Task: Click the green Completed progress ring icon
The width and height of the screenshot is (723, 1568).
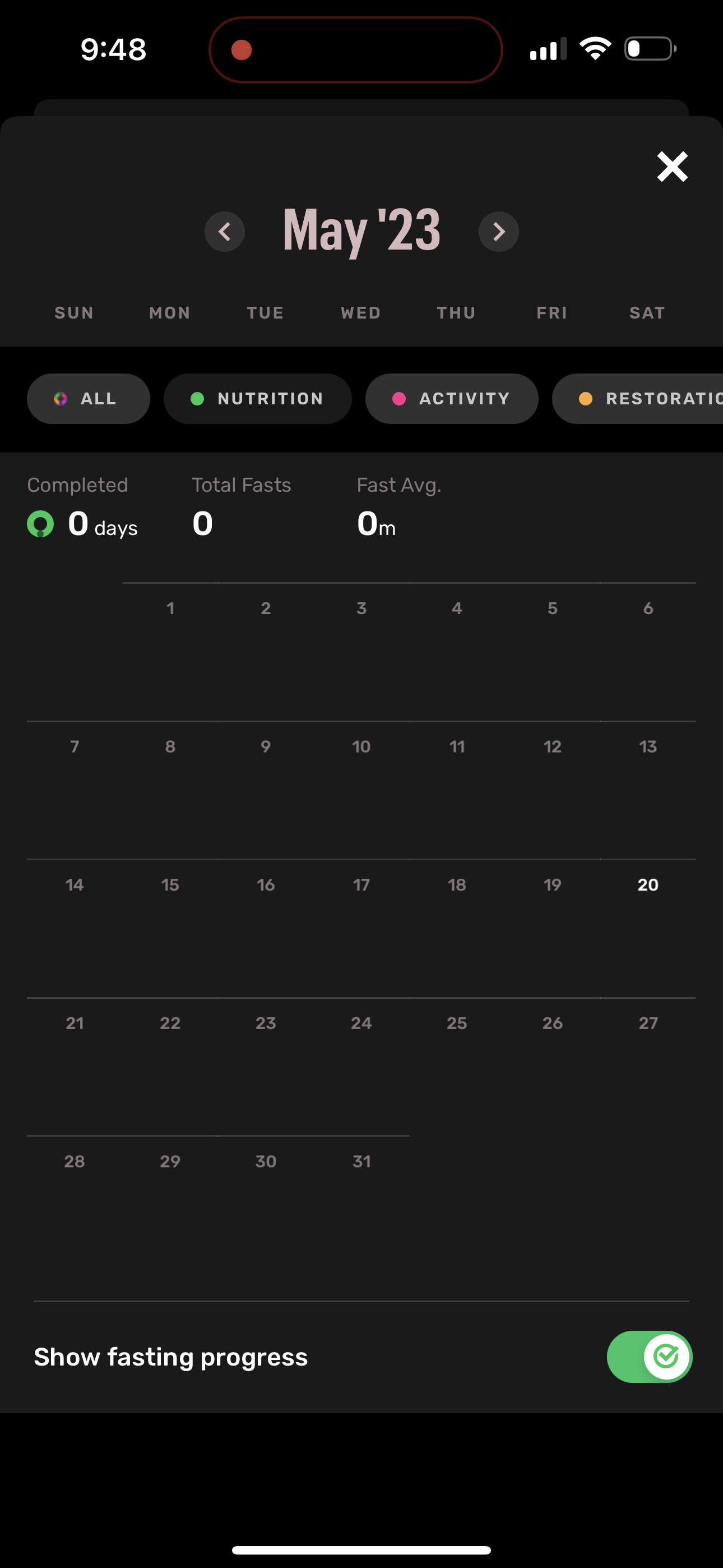Action: tap(40, 523)
